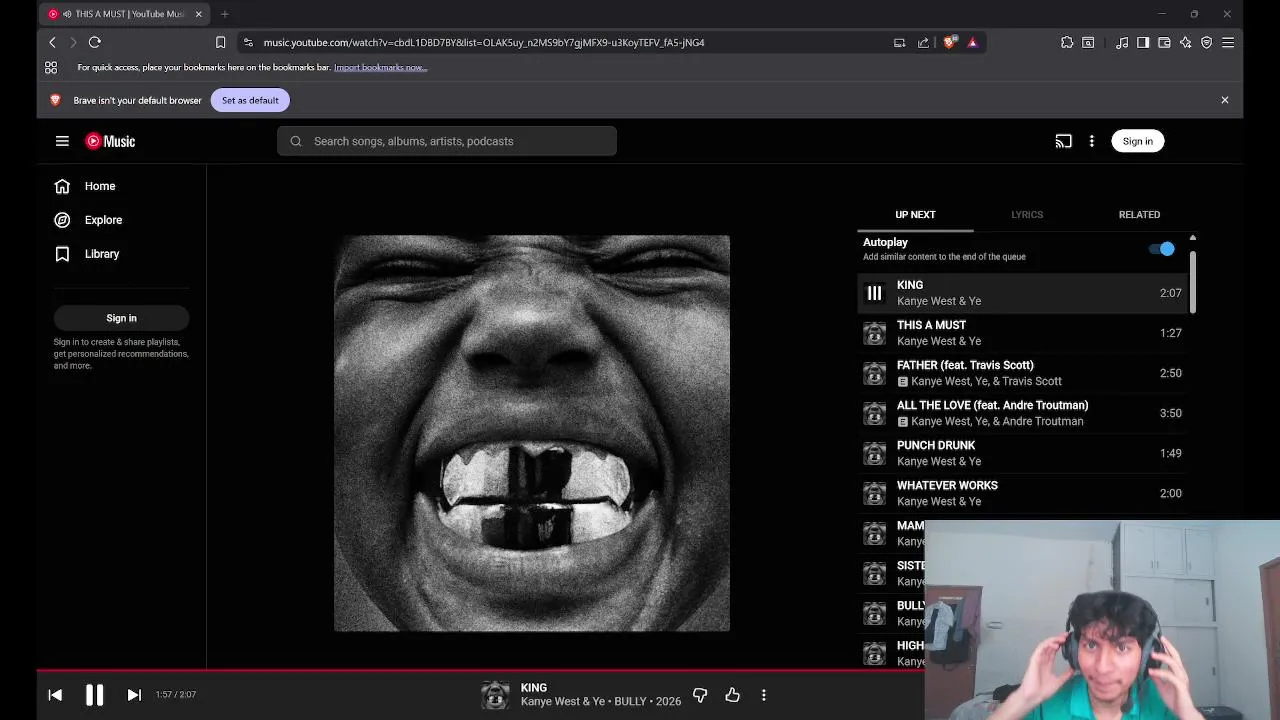Click the queue panel scrollbar

1192,282
